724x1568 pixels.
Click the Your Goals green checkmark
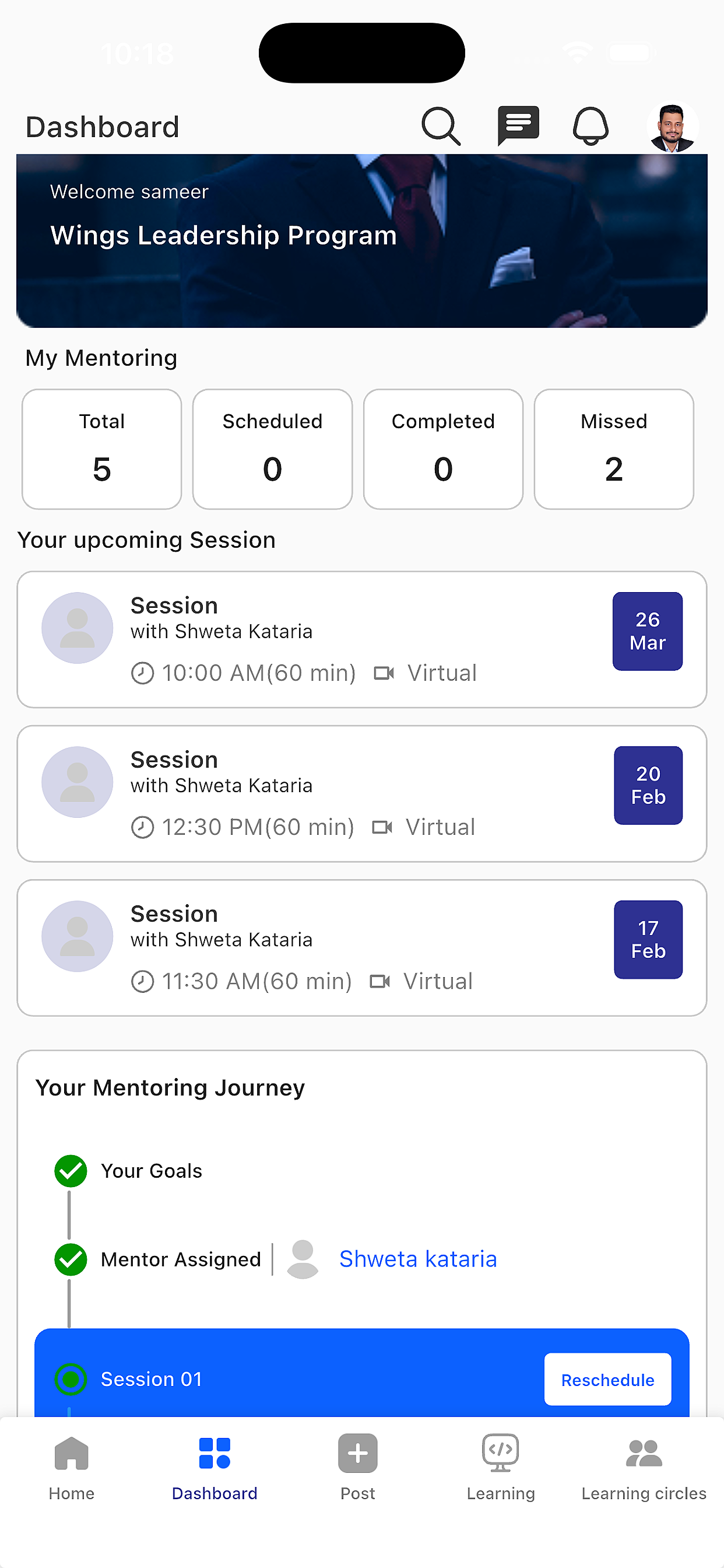pyautogui.click(x=71, y=1171)
